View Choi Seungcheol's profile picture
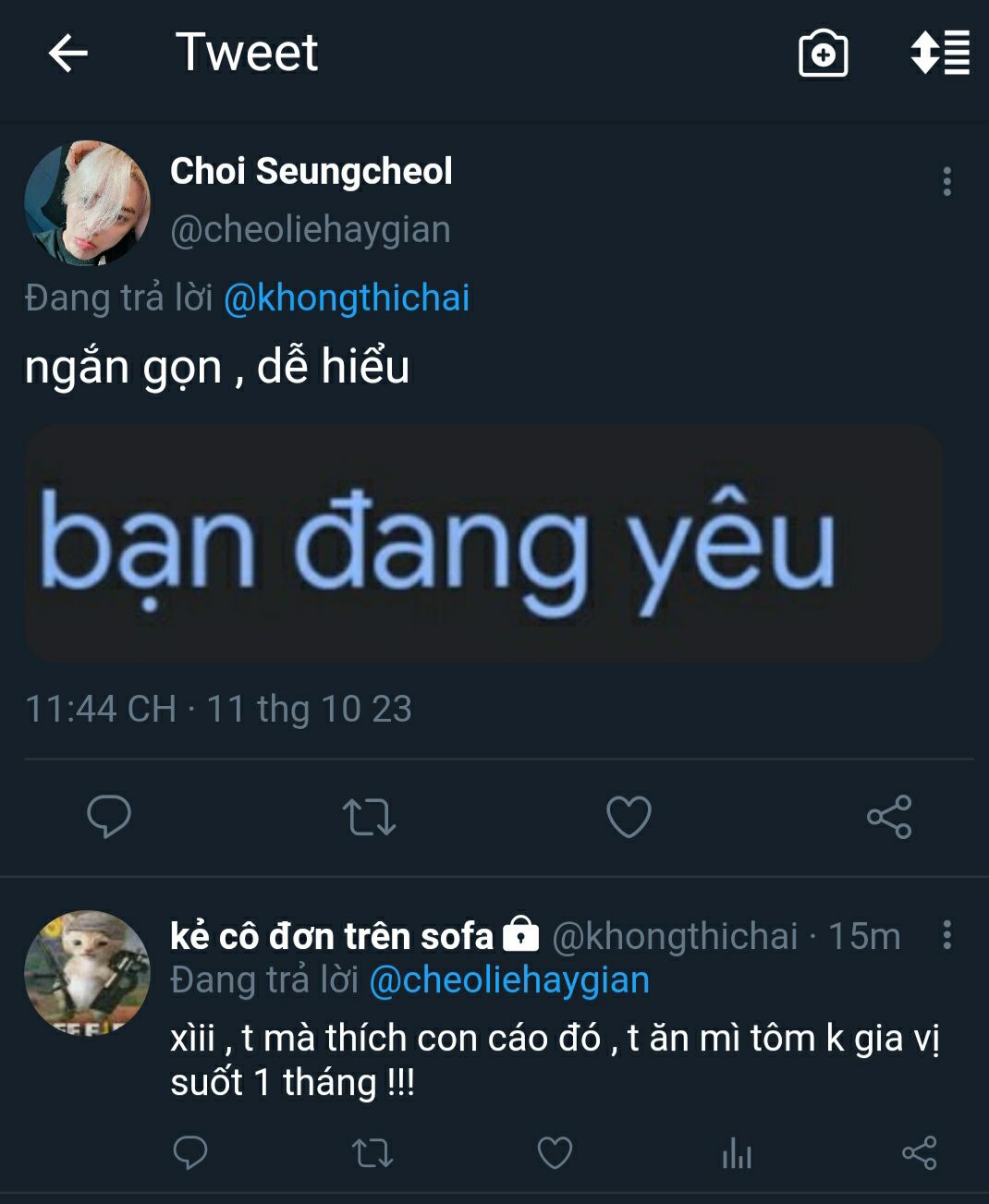 (x=87, y=203)
